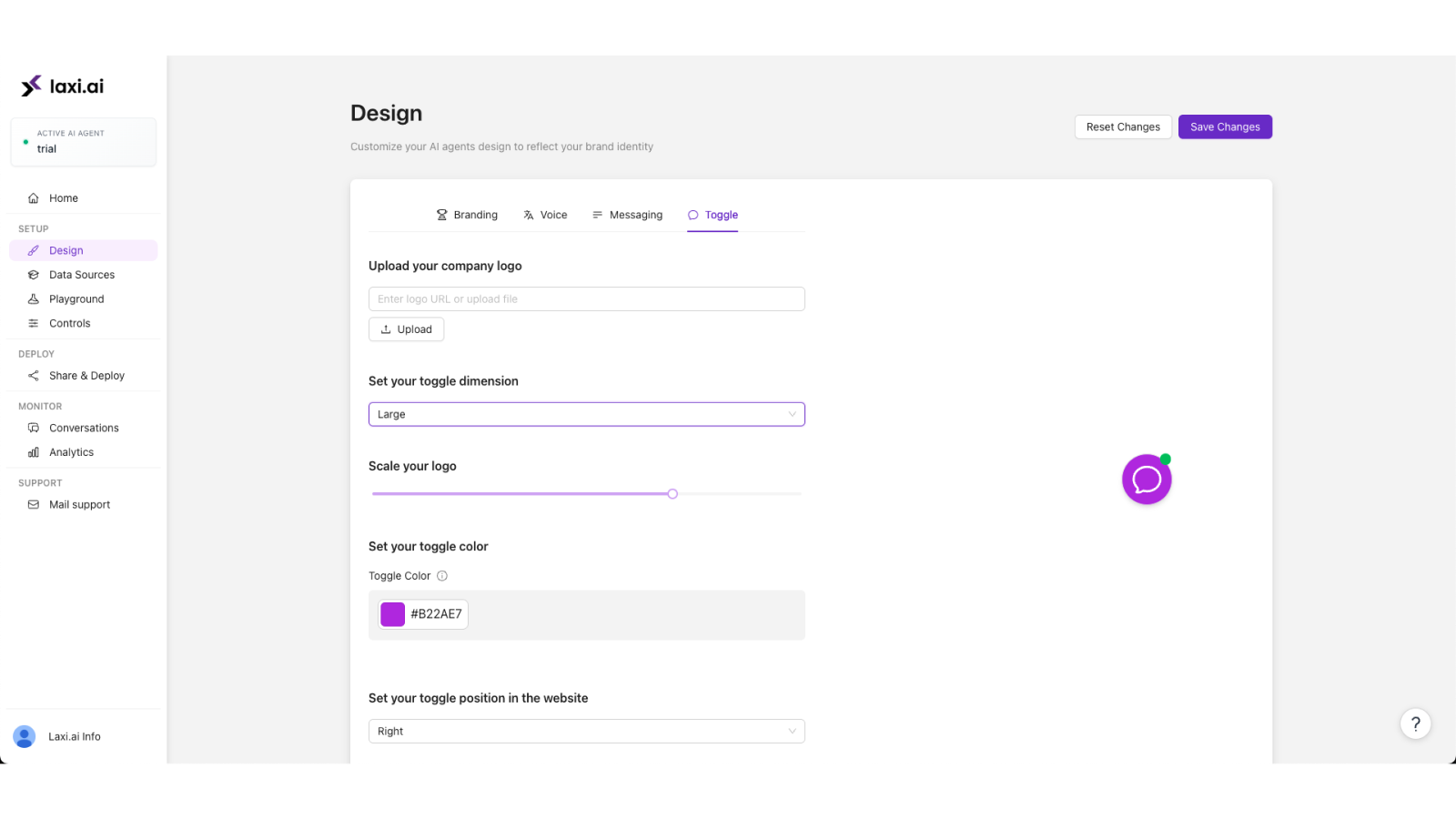Viewport: 1456px width, 819px height.
Task: Click the purple toggle color swatch
Action: (x=393, y=614)
